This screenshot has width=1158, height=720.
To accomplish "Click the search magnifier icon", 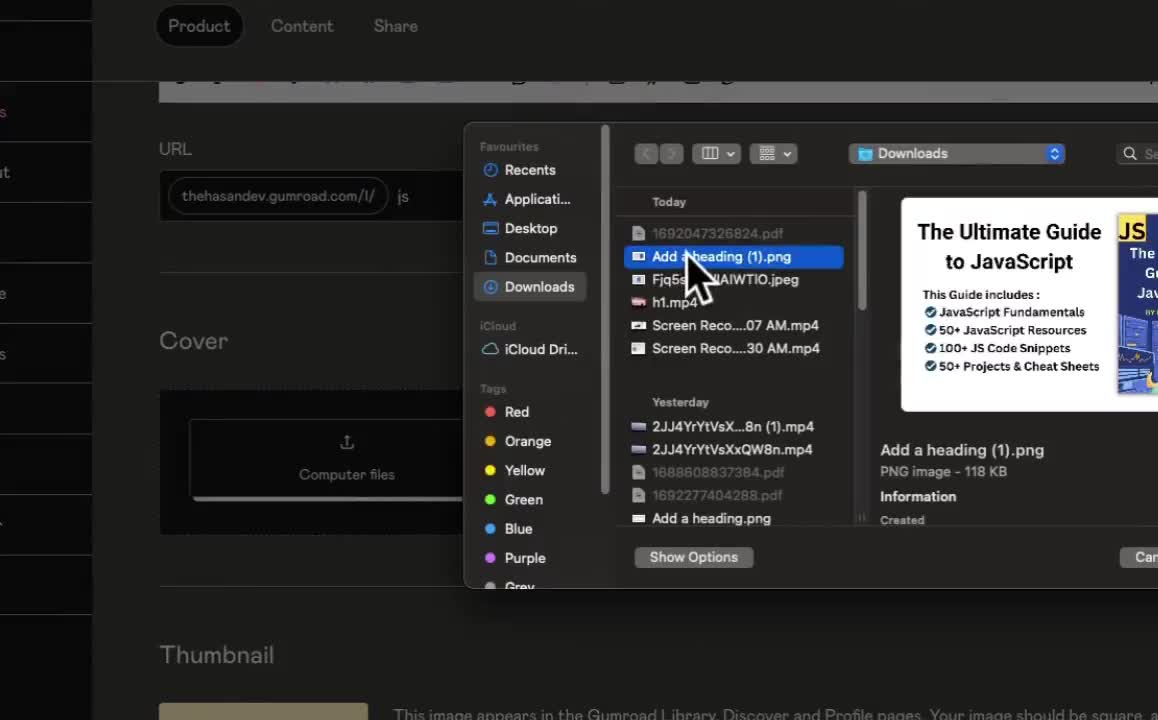I will pos(1130,154).
